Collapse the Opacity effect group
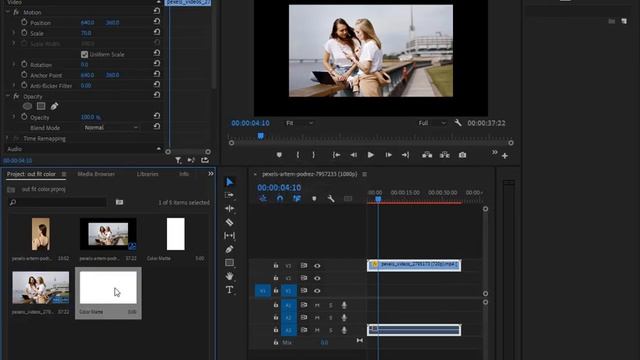This screenshot has height=360, width=640. point(7,96)
